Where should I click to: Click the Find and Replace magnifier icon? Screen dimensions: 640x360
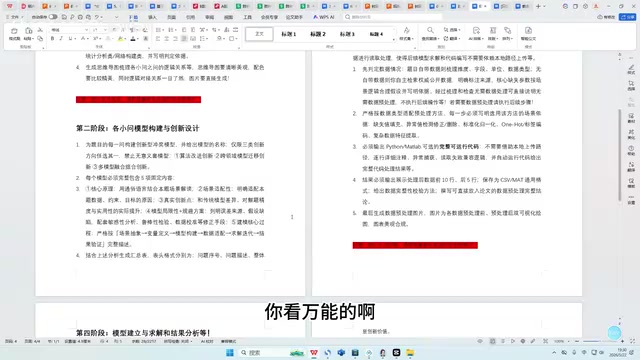click(x=430, y=31)
